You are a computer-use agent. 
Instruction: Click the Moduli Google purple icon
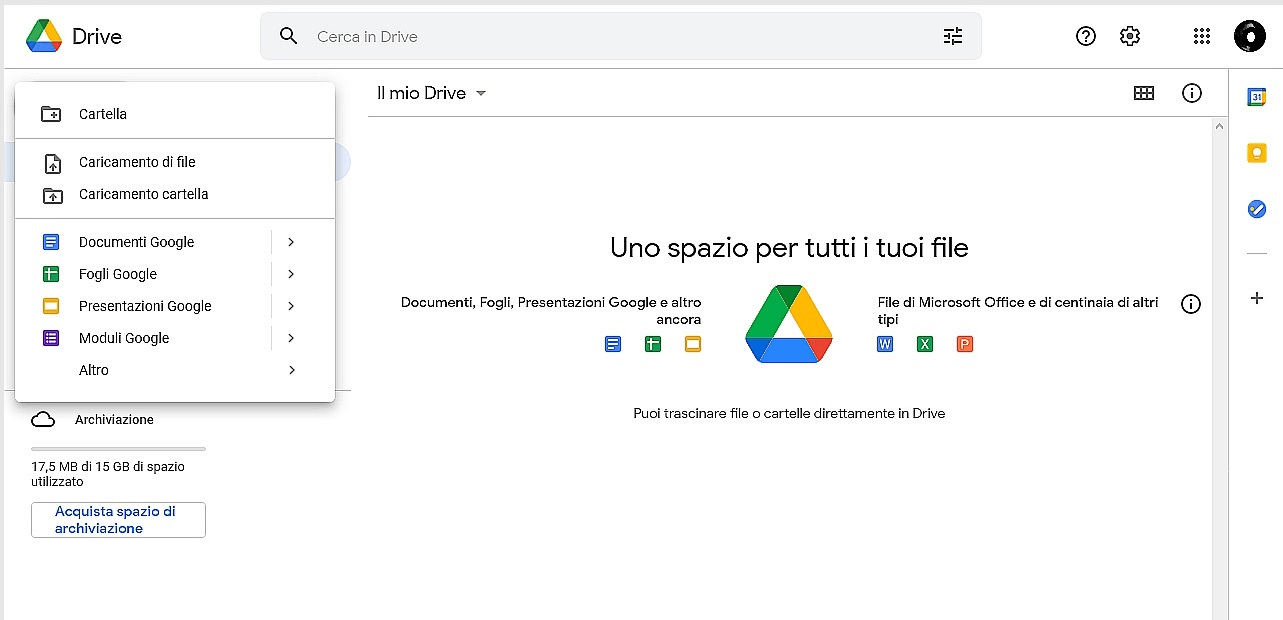[51, 338]
